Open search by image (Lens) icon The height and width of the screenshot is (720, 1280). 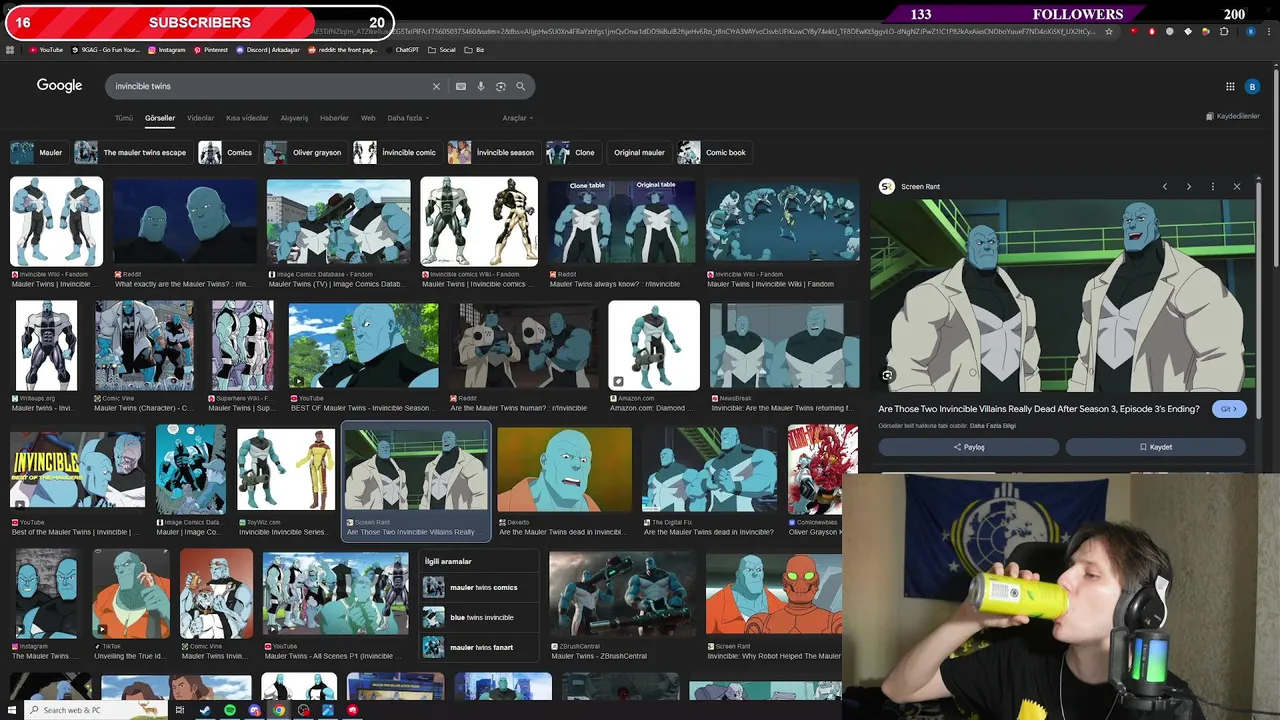coord(501,87)
